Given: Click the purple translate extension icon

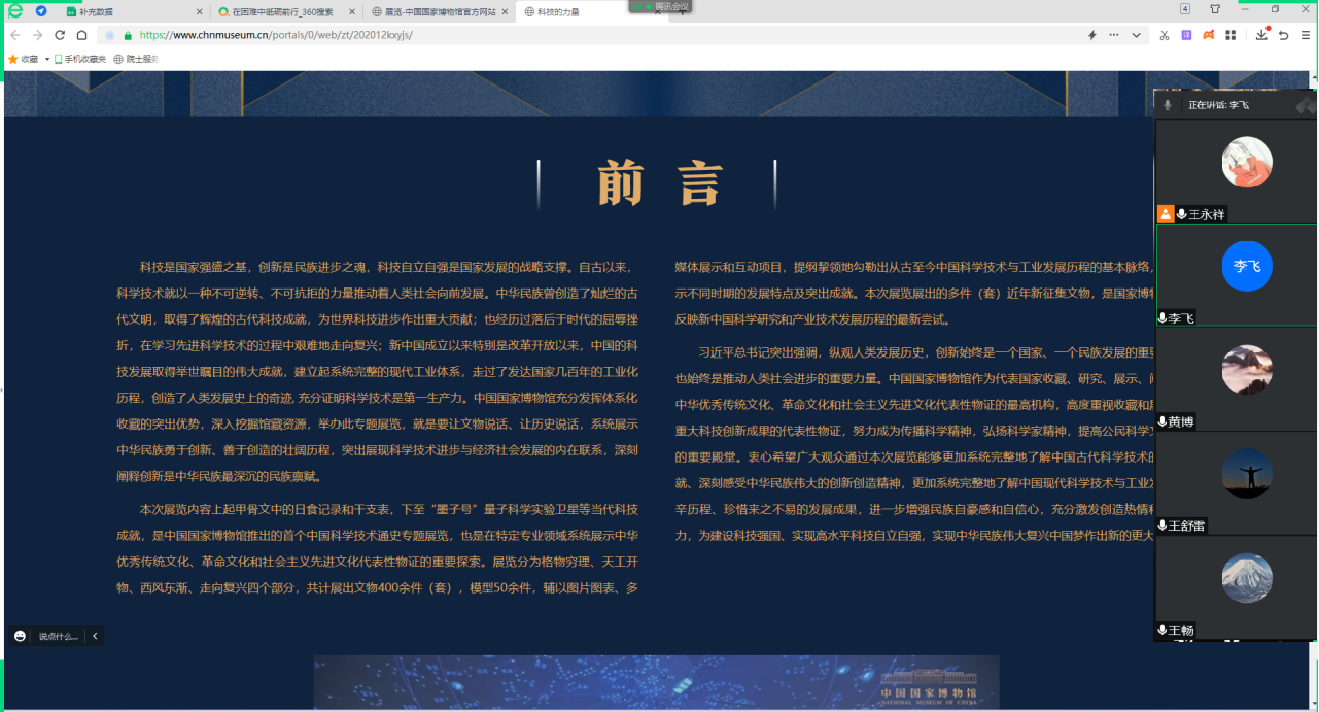Looking at the screenshot, I should [x=1187, y=35].
